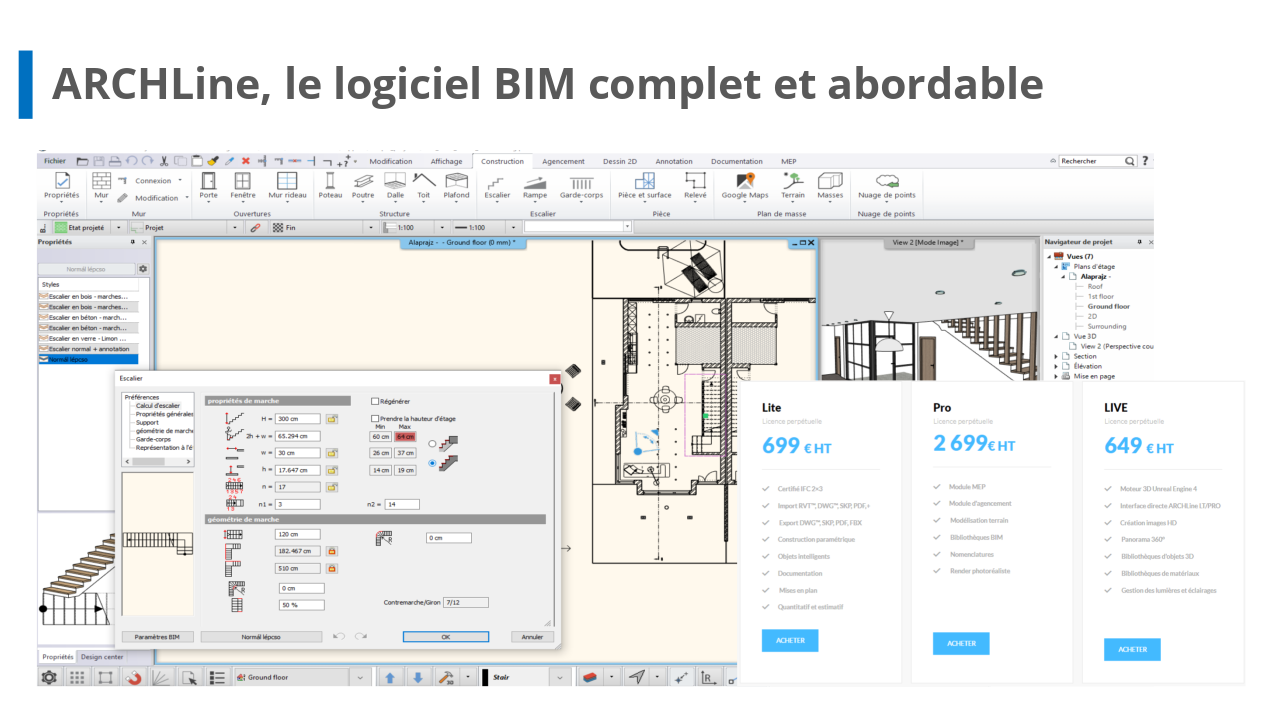Screen dimensions: 1280x720
Task: Click the red 64 cm Max value
Action: coord(405,436)
